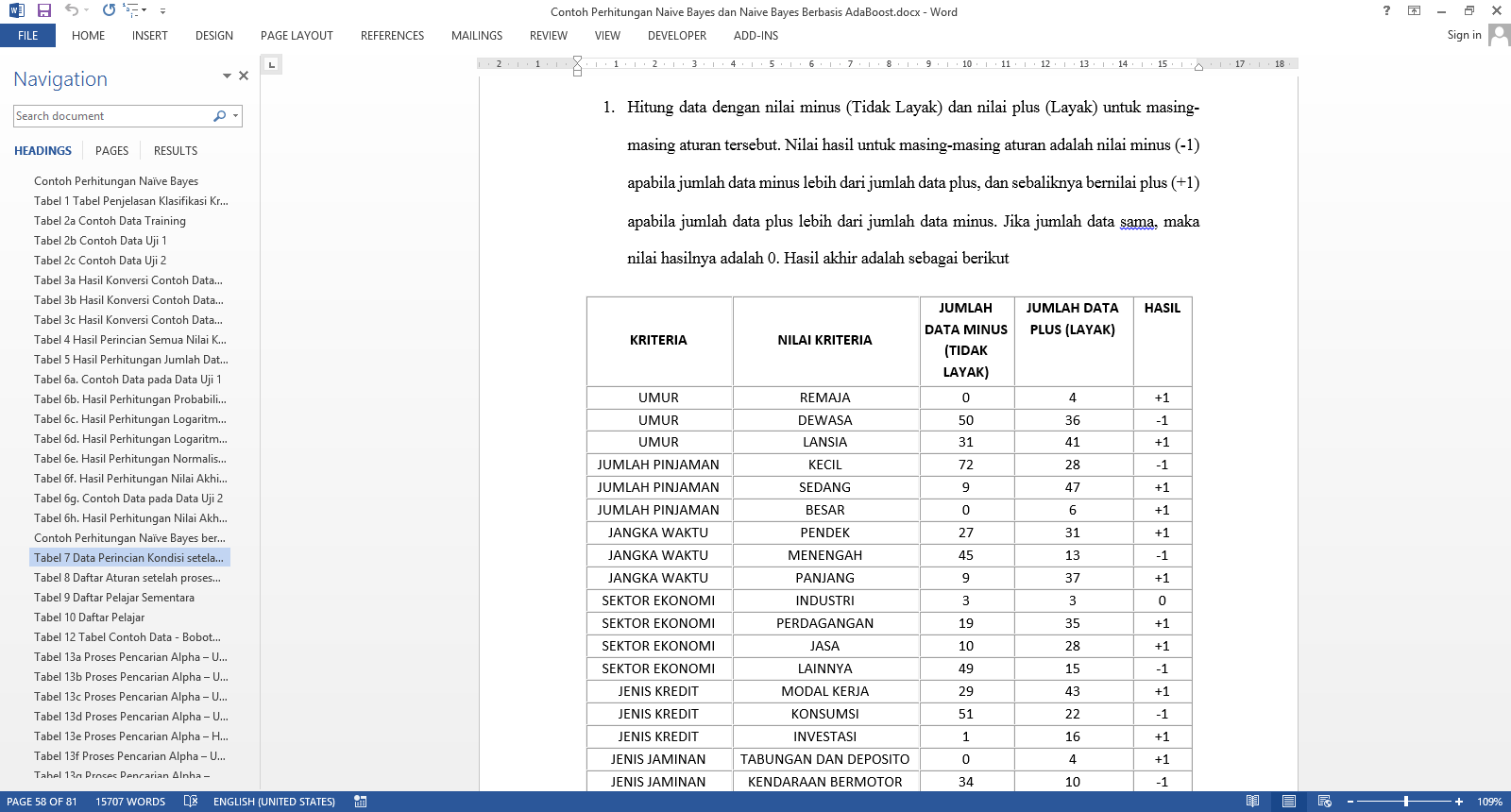1511x812 pixels.
Task: Click the Save icon in Quick Access Toolbar
Action: click(x=43, y=10)
